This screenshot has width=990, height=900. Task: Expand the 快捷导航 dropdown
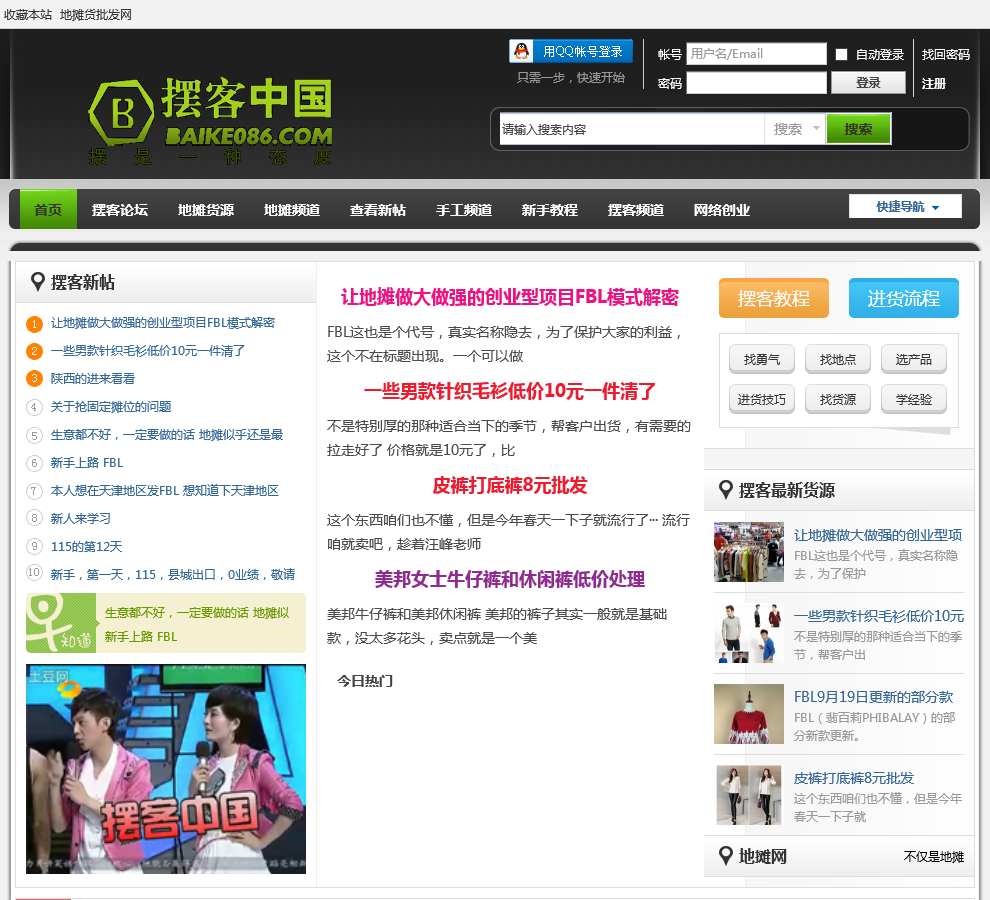[905, 207]
